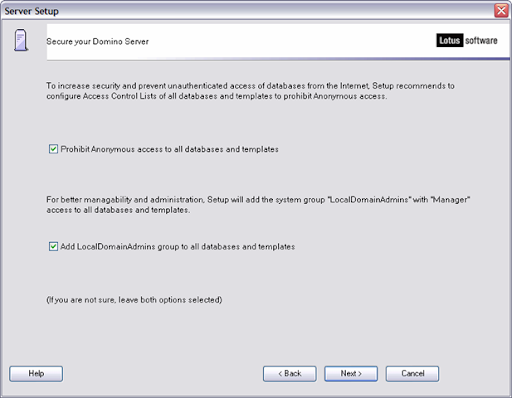Proceed with the Next button
The image size is (512, 398).
pyautogui.click(x=351, y=374)
